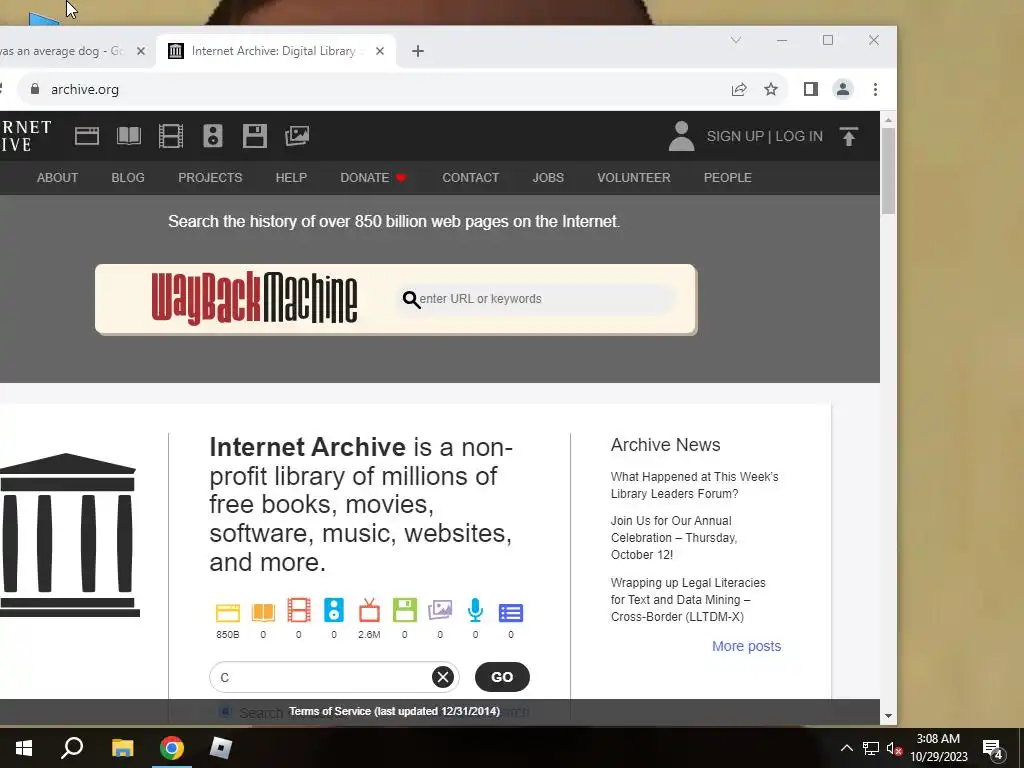Open the microphone Concerts collection icon
The image size is (1024, 768).
click(x=475, y=610)
